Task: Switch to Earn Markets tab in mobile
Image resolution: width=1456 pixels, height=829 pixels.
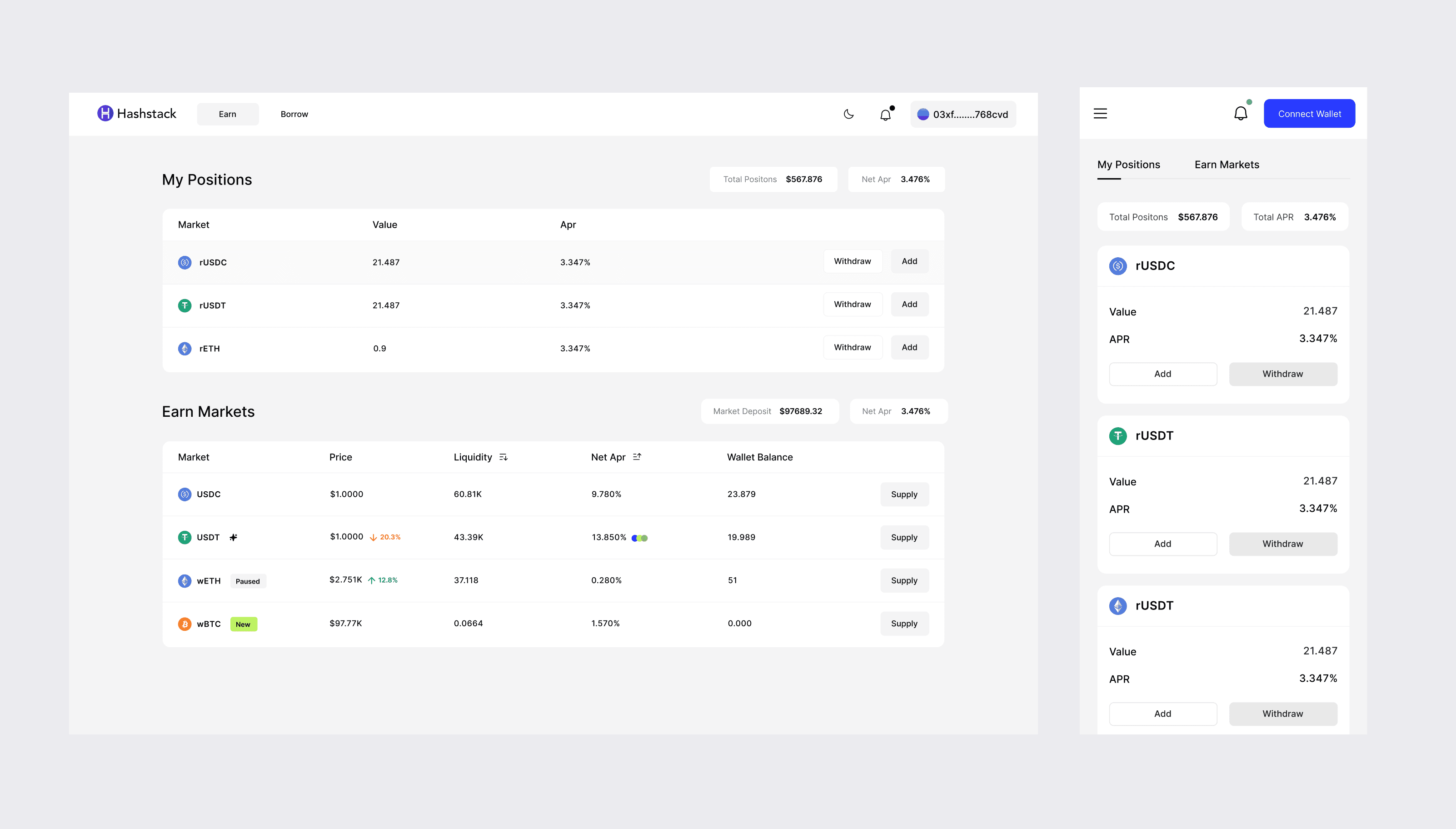Action: coord(1226,165)
